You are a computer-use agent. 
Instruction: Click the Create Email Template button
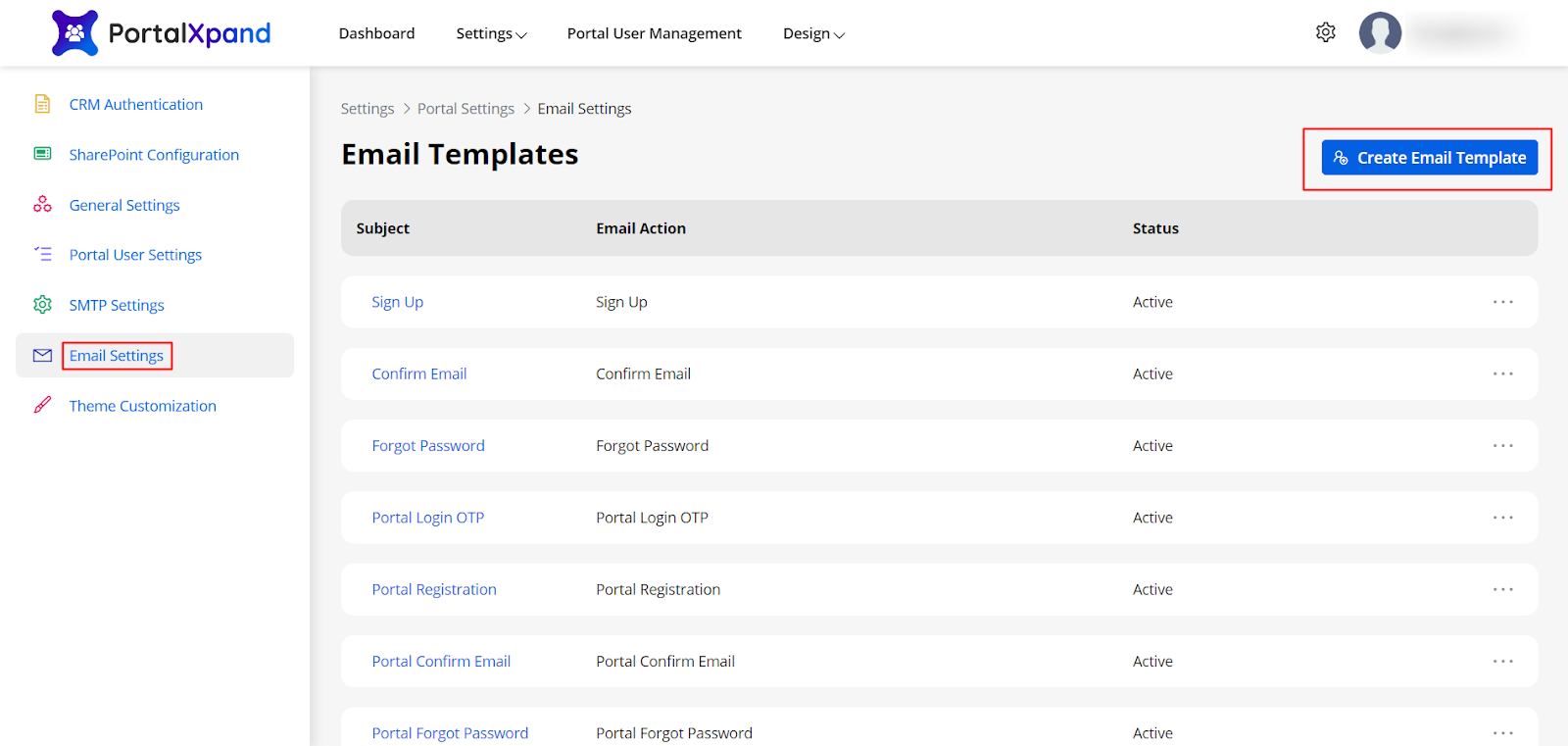[x=1429, y=158]
